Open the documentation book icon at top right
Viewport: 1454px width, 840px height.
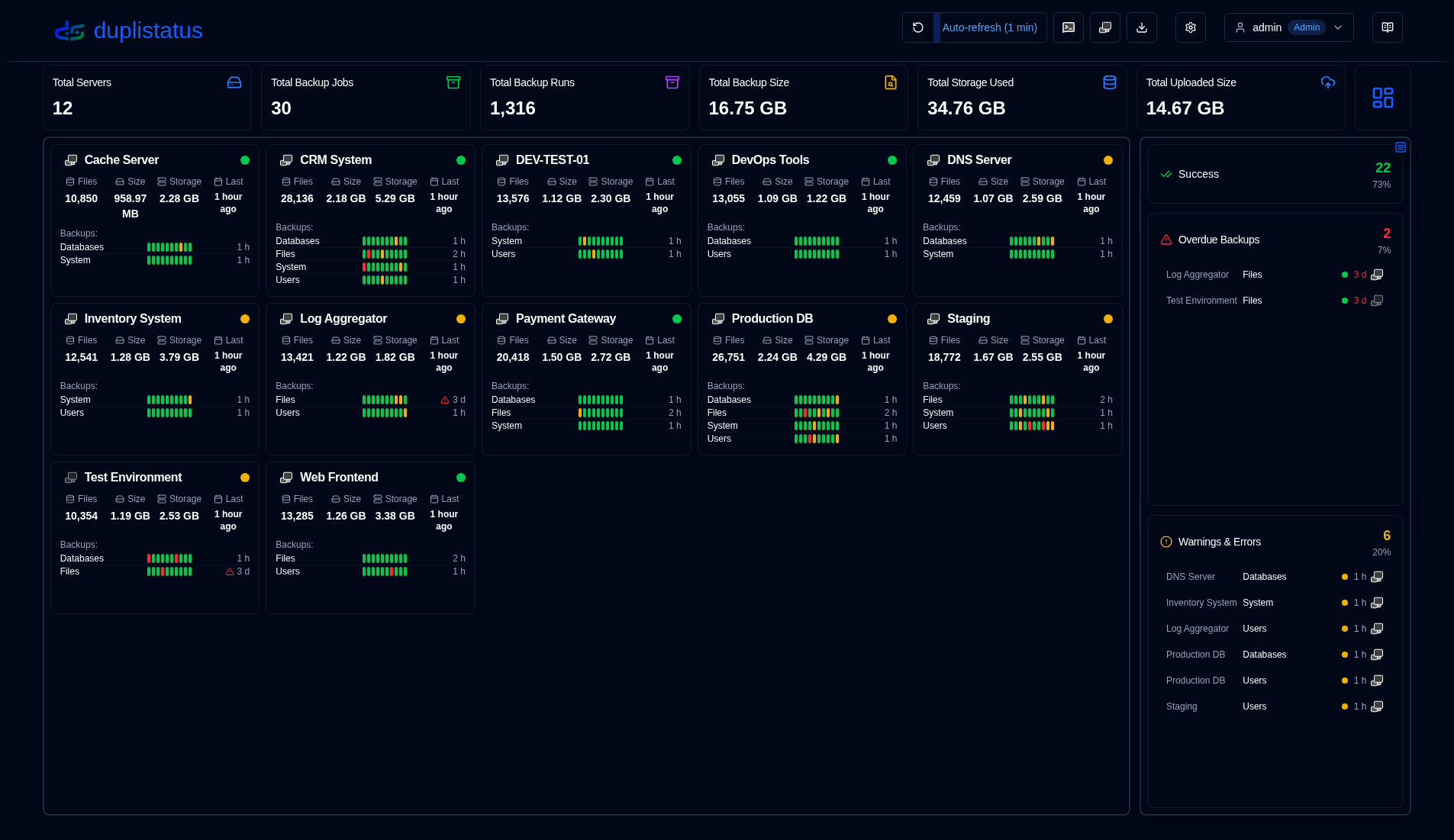[1387, 27]
